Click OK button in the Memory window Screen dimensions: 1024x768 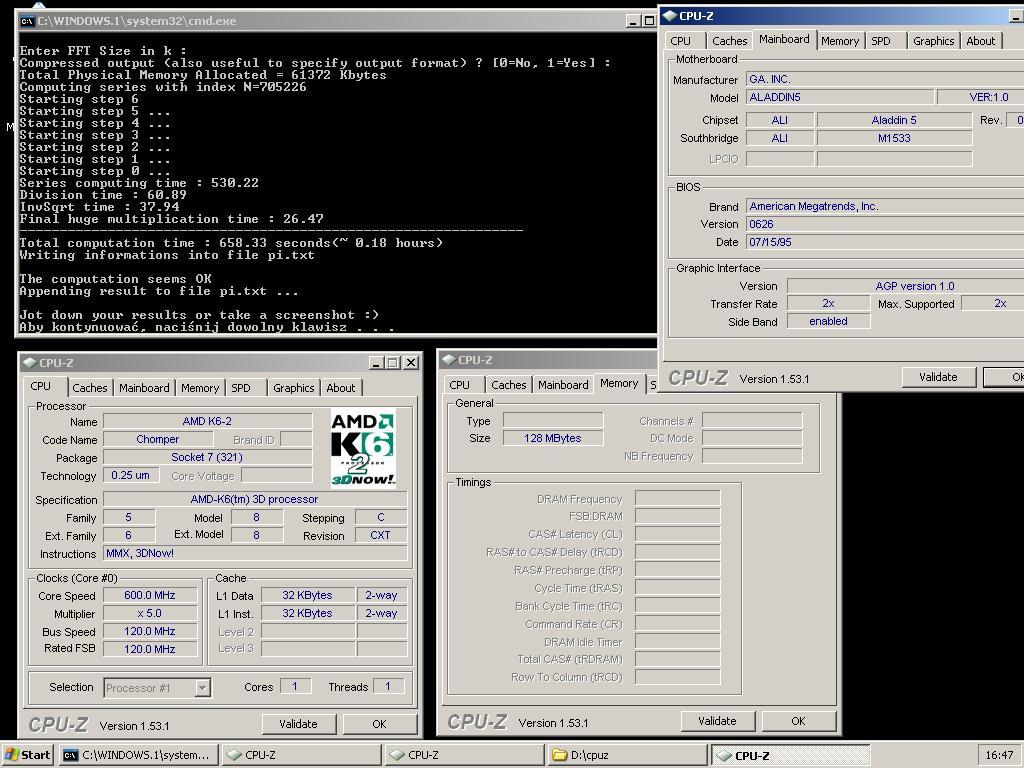(x=799, y=721)
